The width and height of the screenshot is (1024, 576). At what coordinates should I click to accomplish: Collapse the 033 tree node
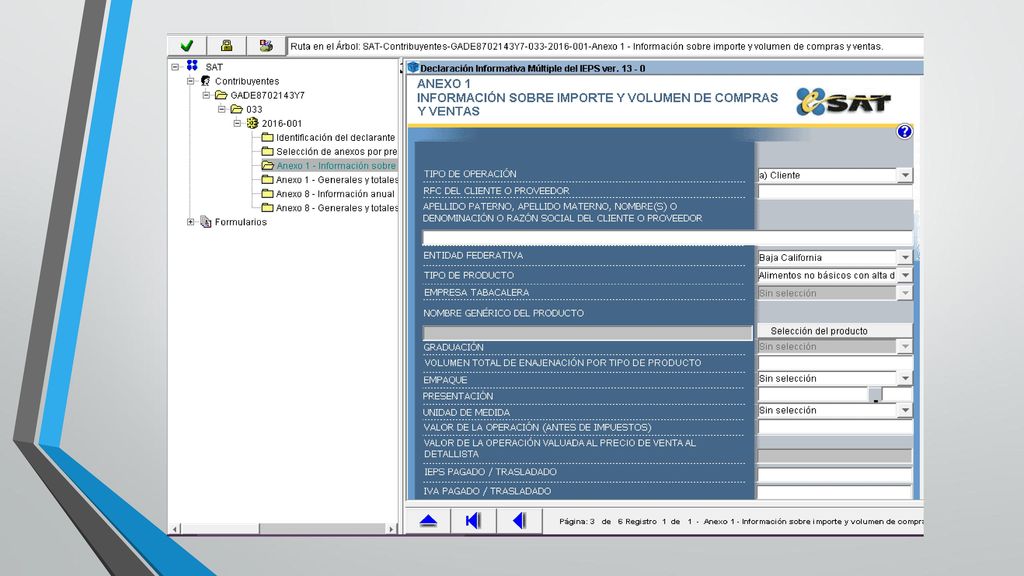tap(222, 109)
